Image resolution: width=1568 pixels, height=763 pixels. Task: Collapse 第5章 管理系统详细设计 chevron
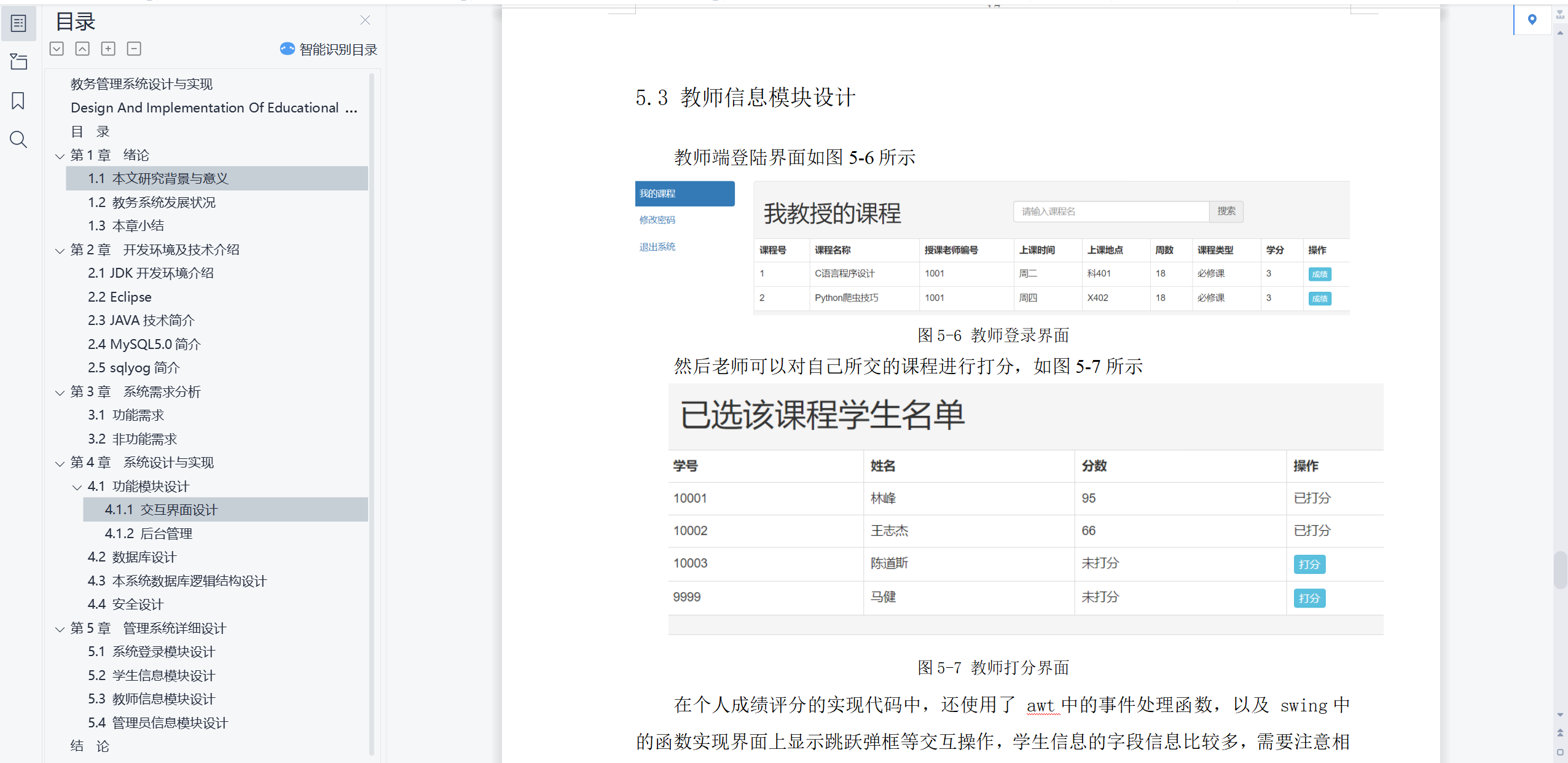(x=60, y=629)
